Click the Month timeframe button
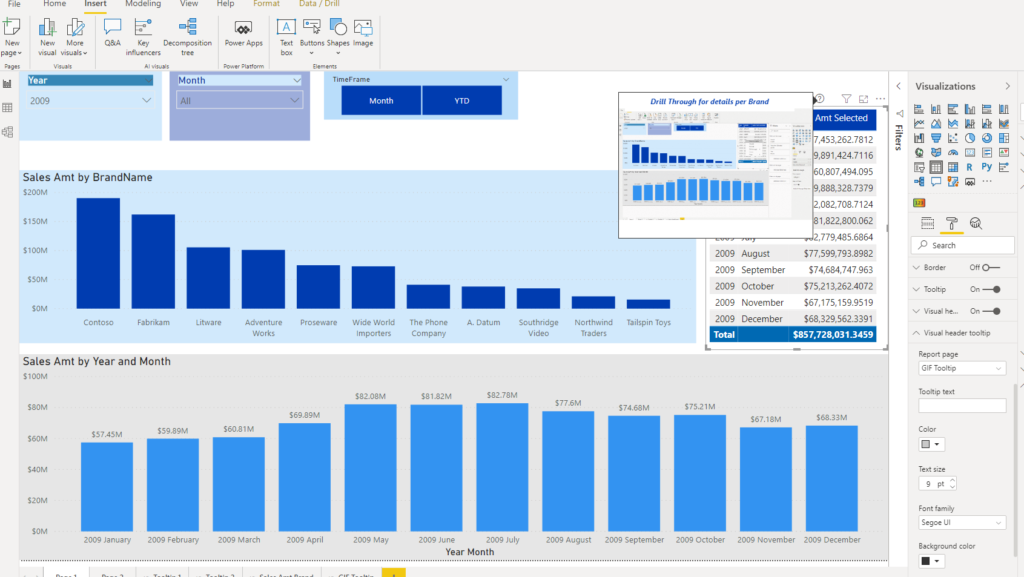Viewport: 1024px width, 577px height. (x=381, y=101)
